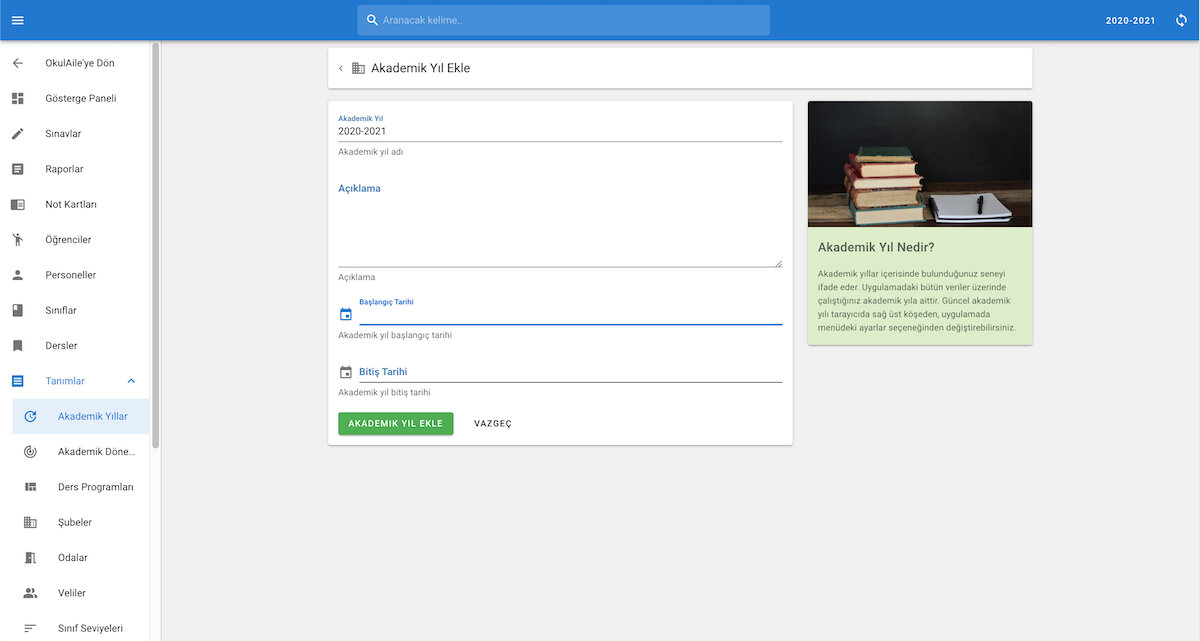The height and width of the screenshot is (641, 1200).
Task: Click the Veliler people icon
Action: pos(30,593)
